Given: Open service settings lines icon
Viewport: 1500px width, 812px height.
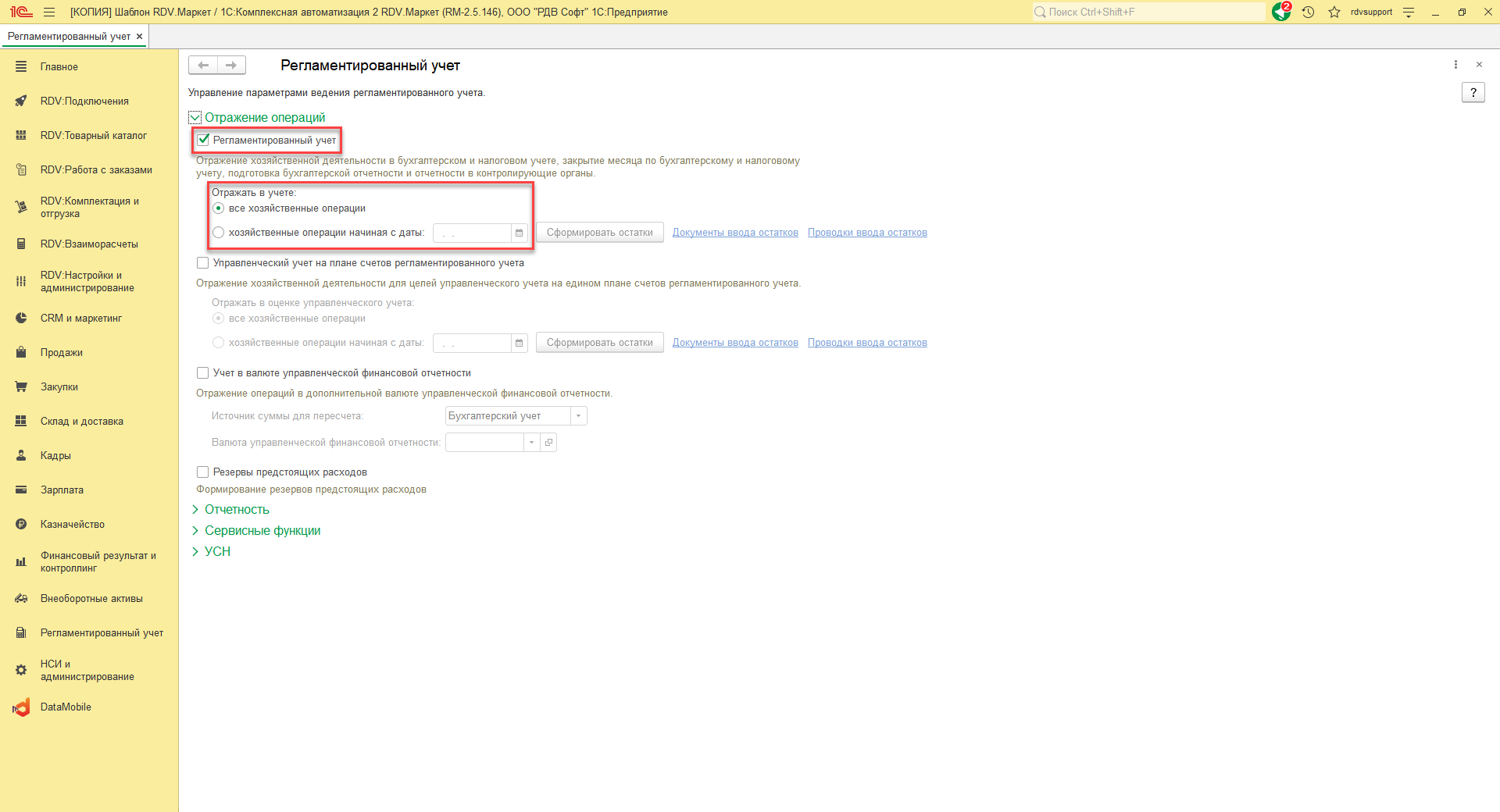Looking at the screenshot, I should 1409,12.
